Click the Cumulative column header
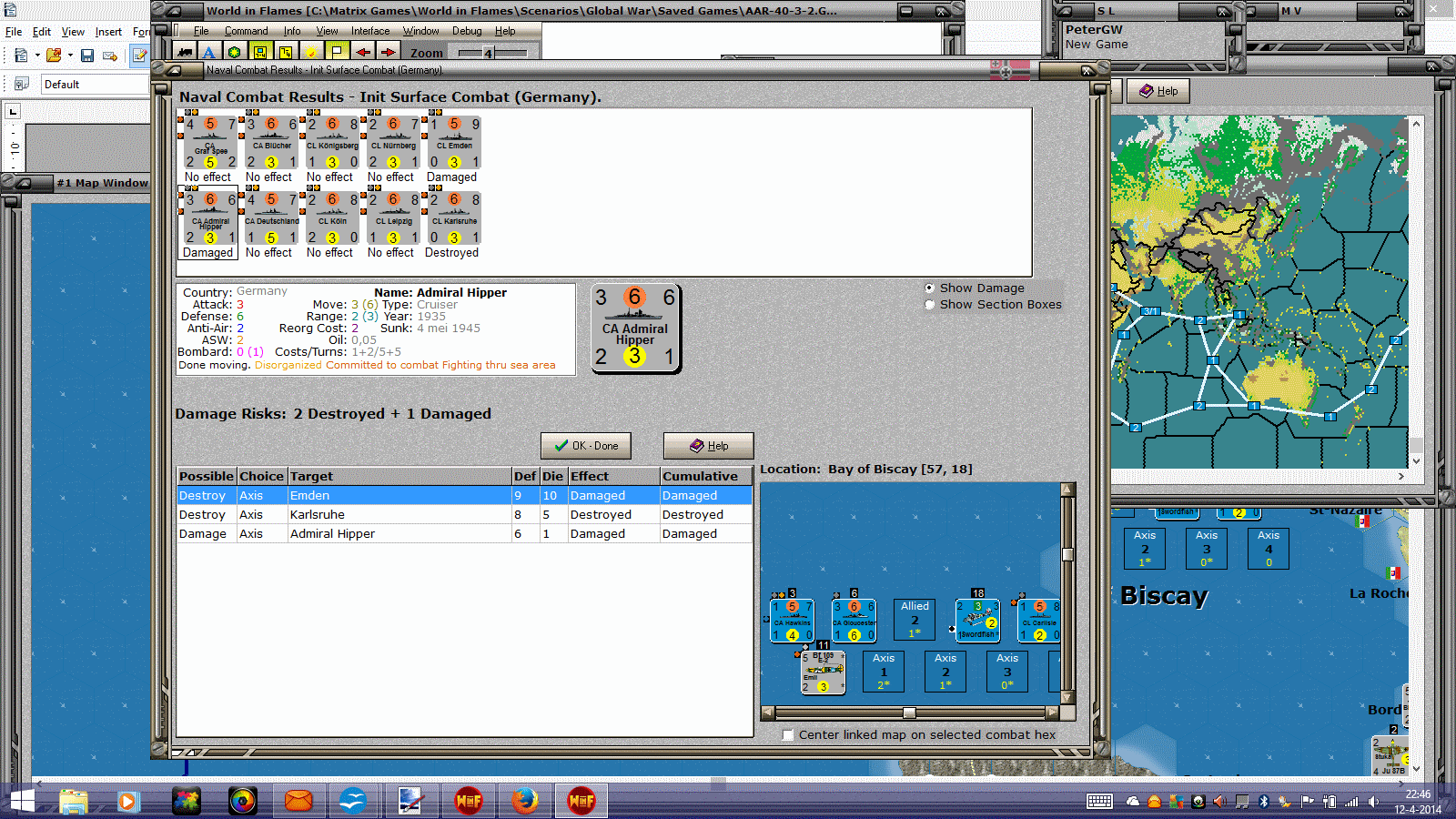 pyautogui.click(x=705, y=476)
